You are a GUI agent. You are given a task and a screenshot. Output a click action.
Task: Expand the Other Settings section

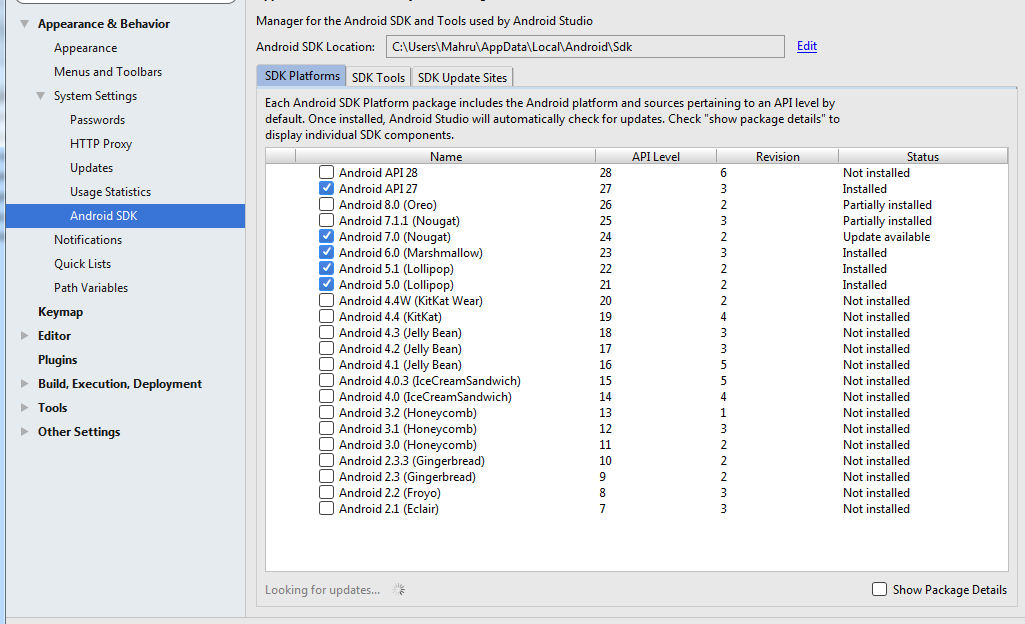[x=24, y=432]
